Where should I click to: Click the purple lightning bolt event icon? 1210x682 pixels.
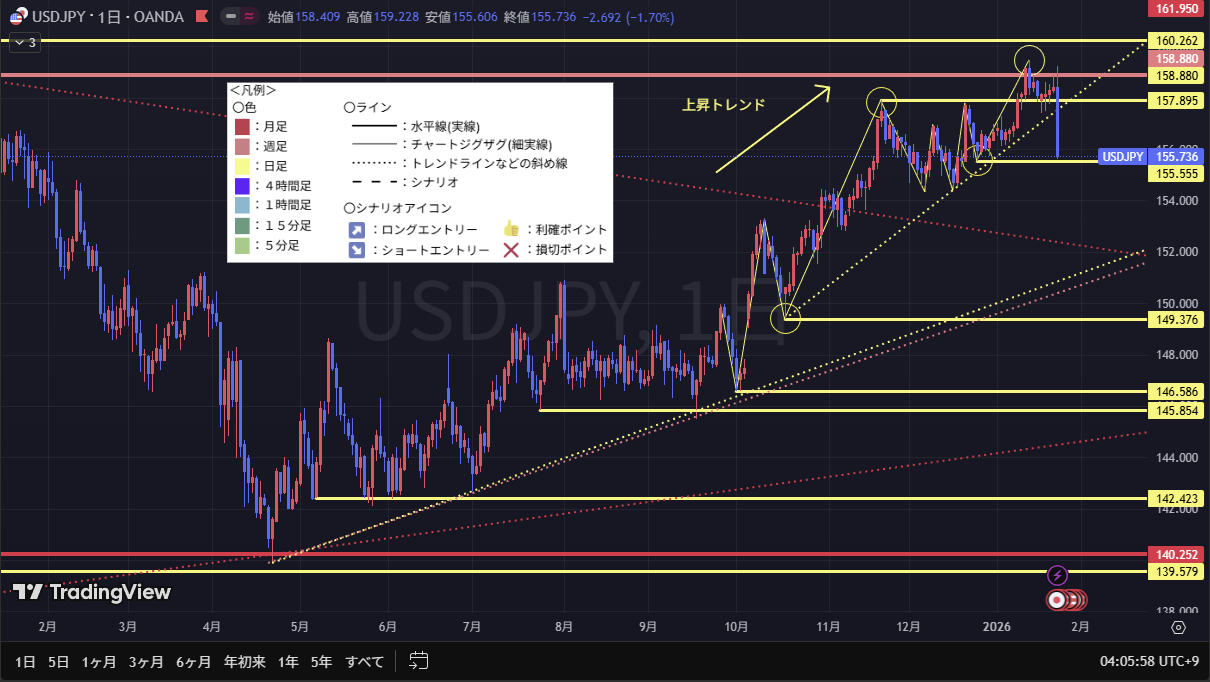coord(1058,575)
